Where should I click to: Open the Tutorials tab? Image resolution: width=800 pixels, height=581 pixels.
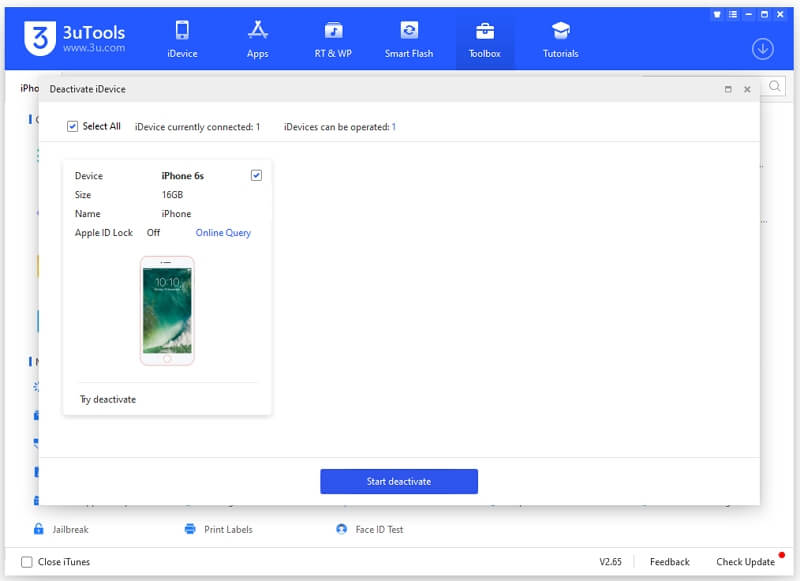560,39
